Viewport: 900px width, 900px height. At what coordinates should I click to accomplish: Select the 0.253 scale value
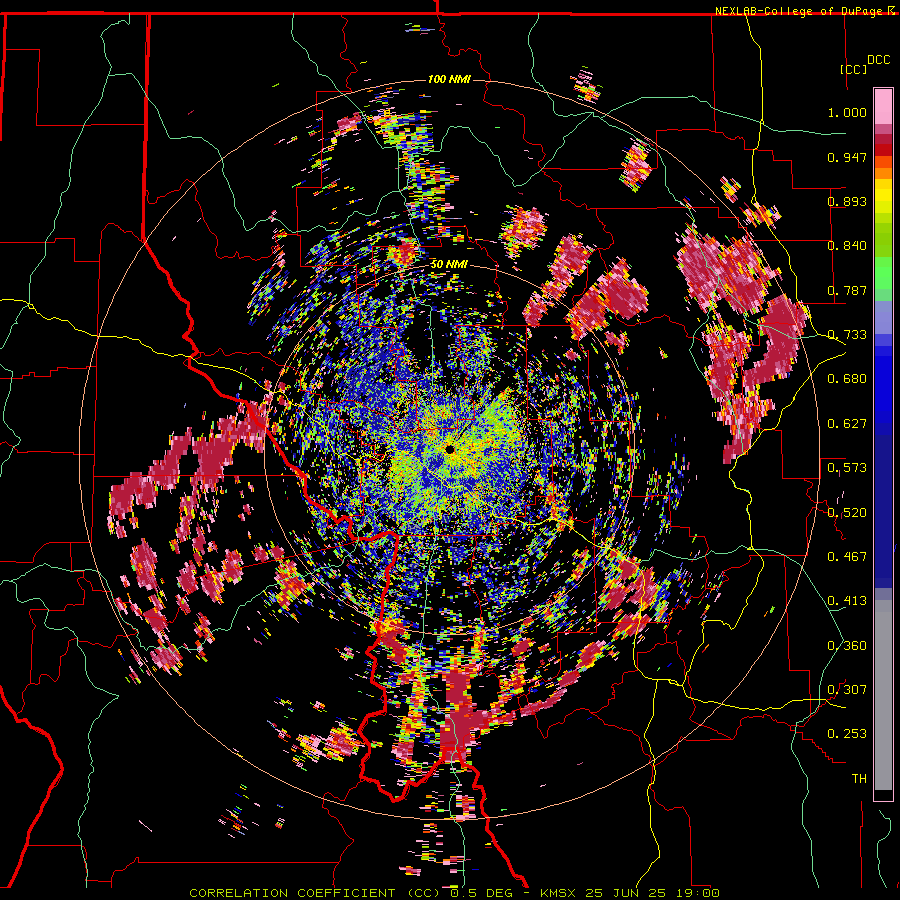(847, 734)
